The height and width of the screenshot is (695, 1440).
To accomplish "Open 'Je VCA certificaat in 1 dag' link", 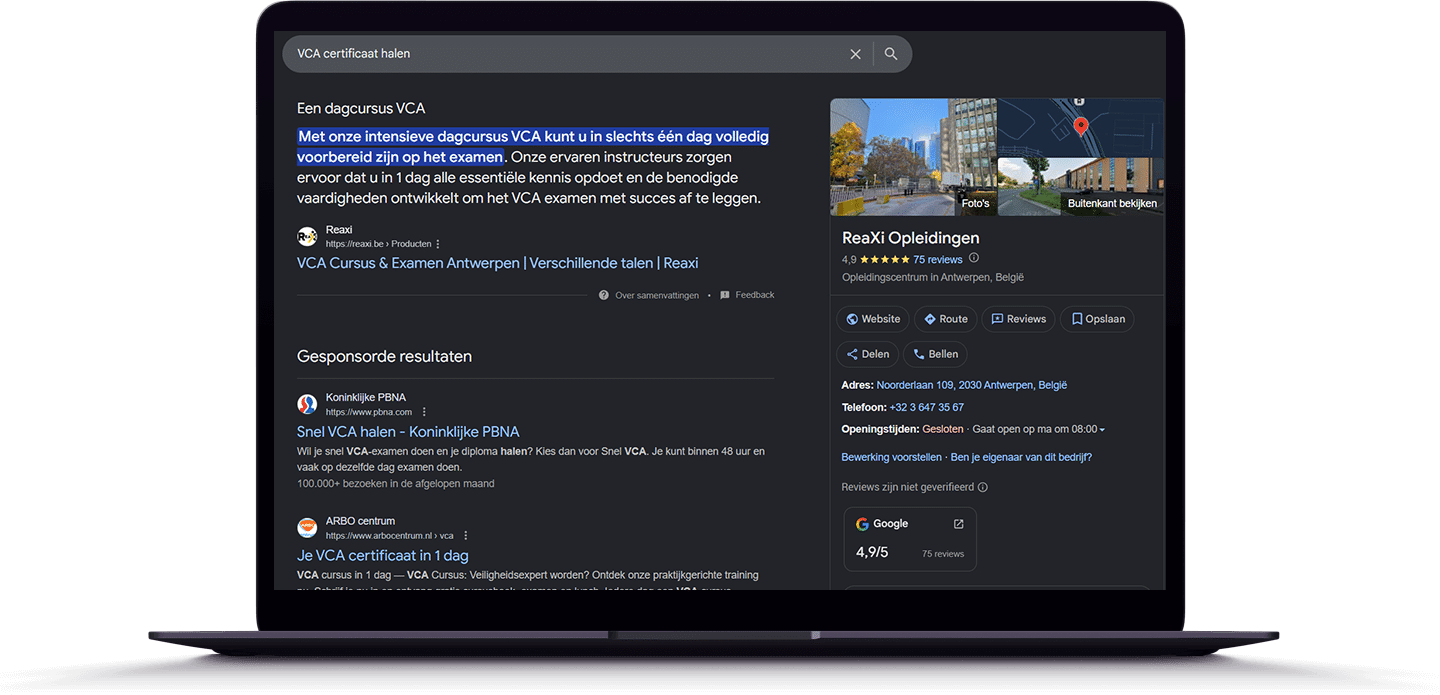I will click(382, 556).
